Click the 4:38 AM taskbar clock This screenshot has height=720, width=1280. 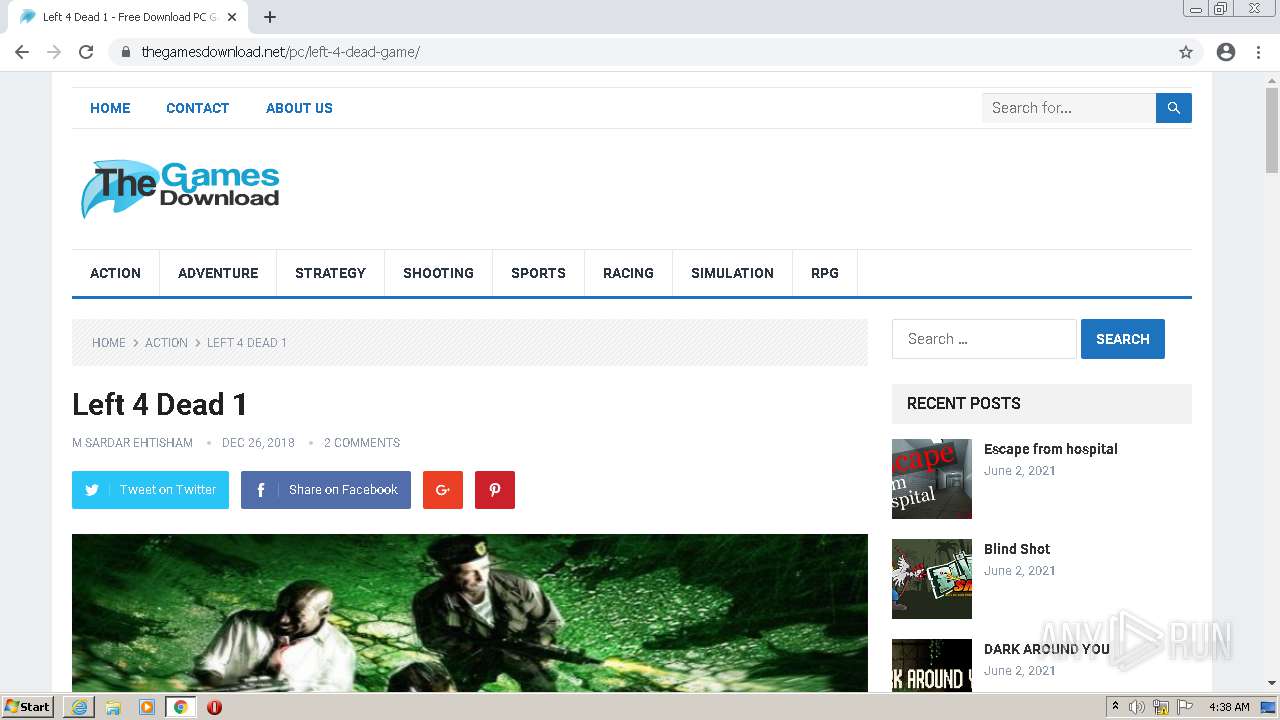(x=1229, y=707)
